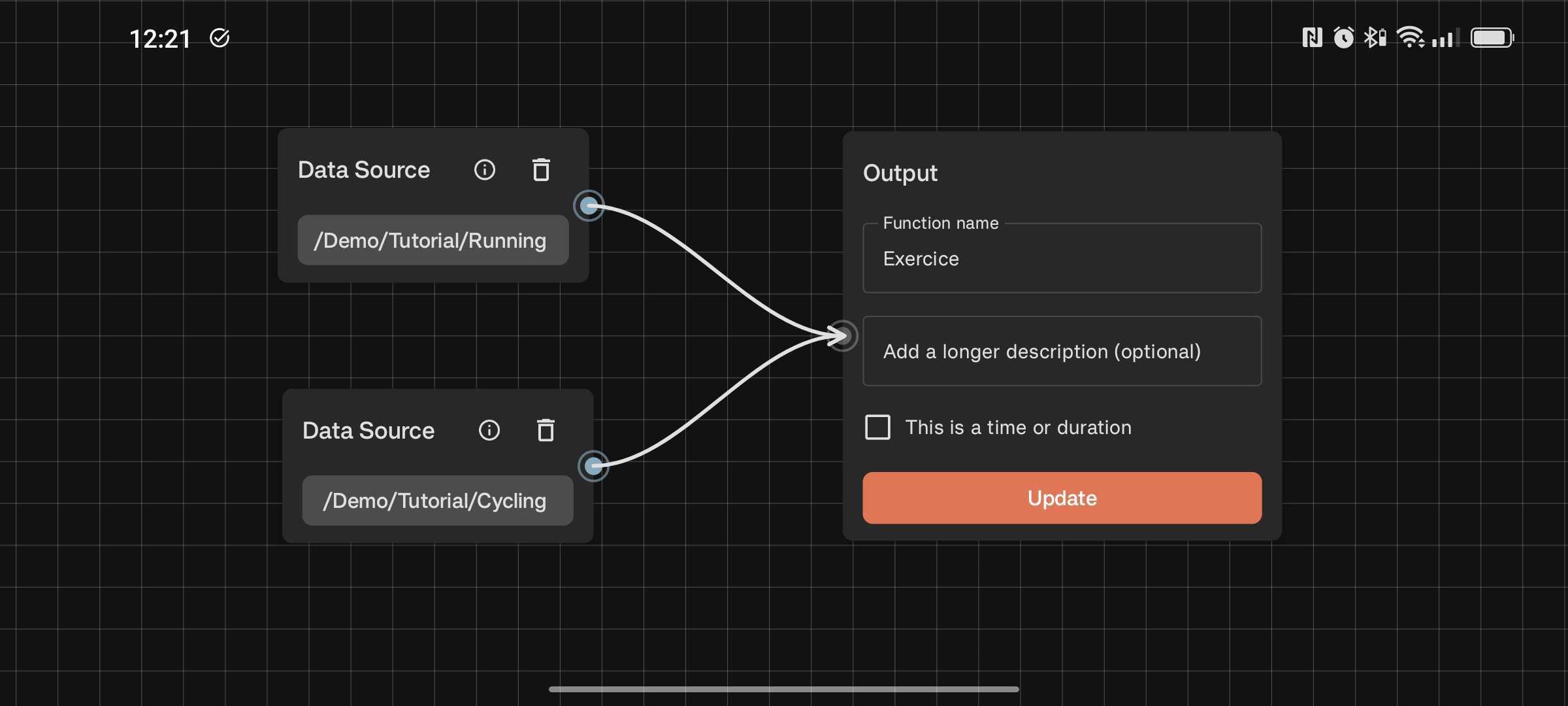The image size is (1568, 706).
Task: Click the input port on the Output node
Action: pyautogui.click(x=843, y=335)
